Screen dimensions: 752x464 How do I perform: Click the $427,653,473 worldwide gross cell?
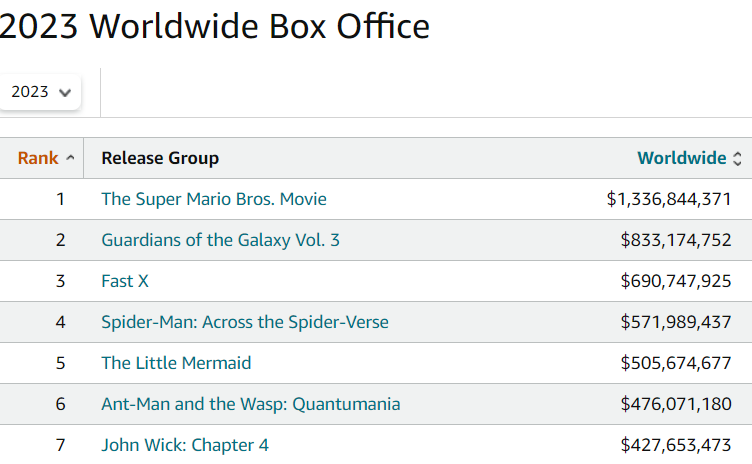[x=676, y=445]
